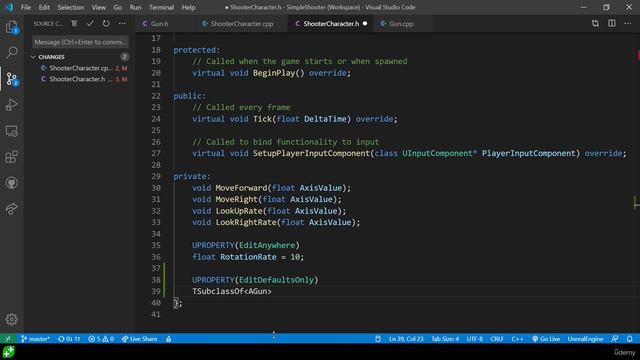Open the View menu
Image resolution: width=640 pixels, height=360 pixels.
click(x=98, y=7)
